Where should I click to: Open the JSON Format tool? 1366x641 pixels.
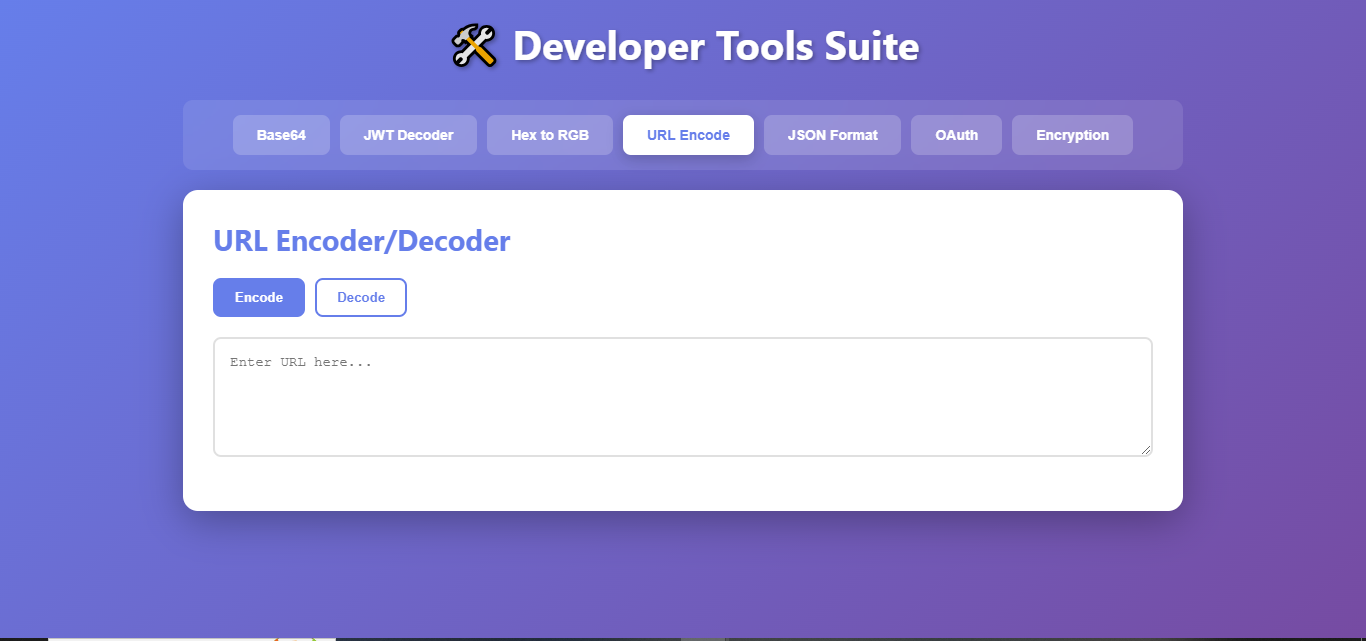(x=832, y=135)
